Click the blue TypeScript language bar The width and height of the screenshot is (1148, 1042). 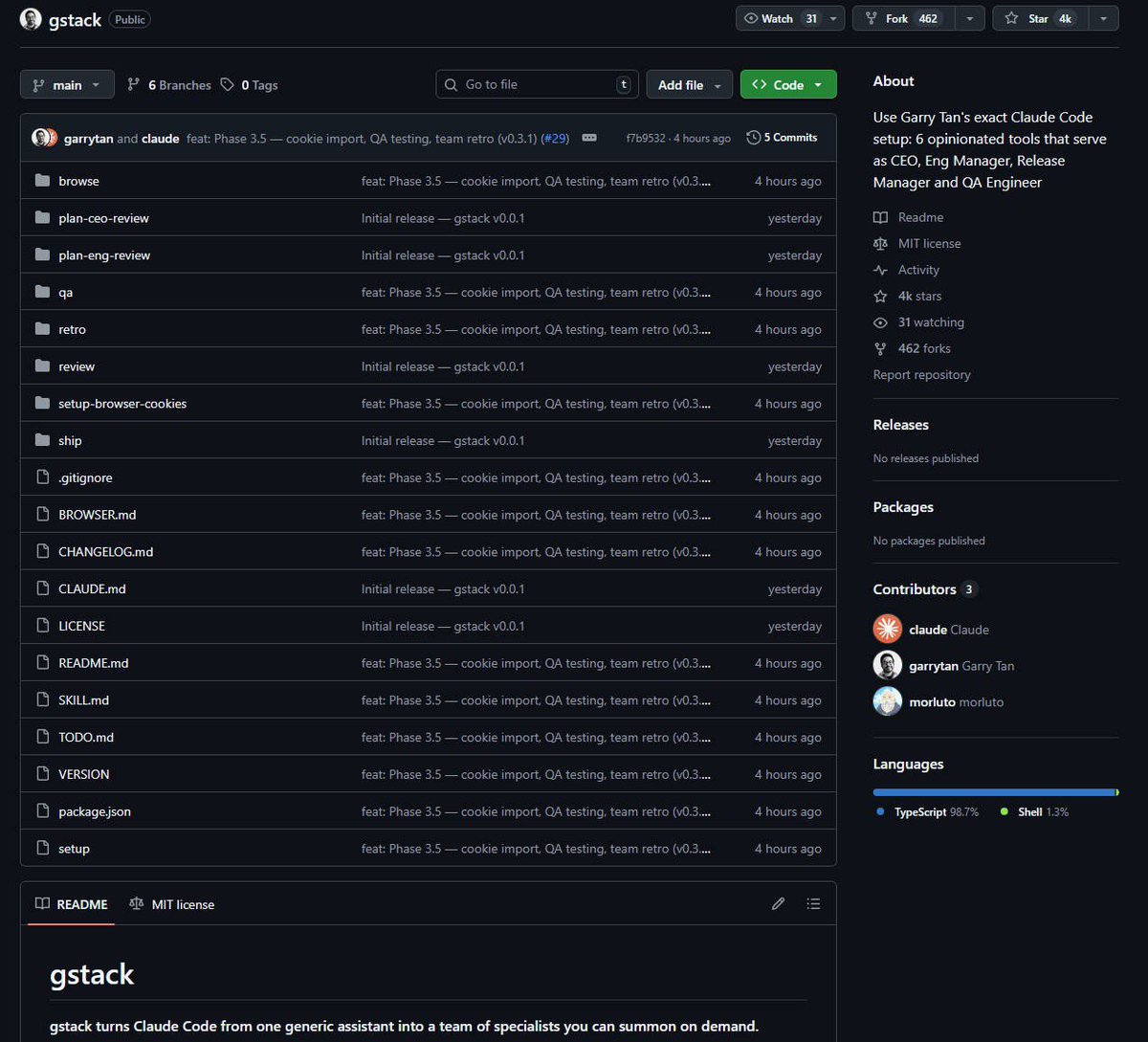[994, 792]
